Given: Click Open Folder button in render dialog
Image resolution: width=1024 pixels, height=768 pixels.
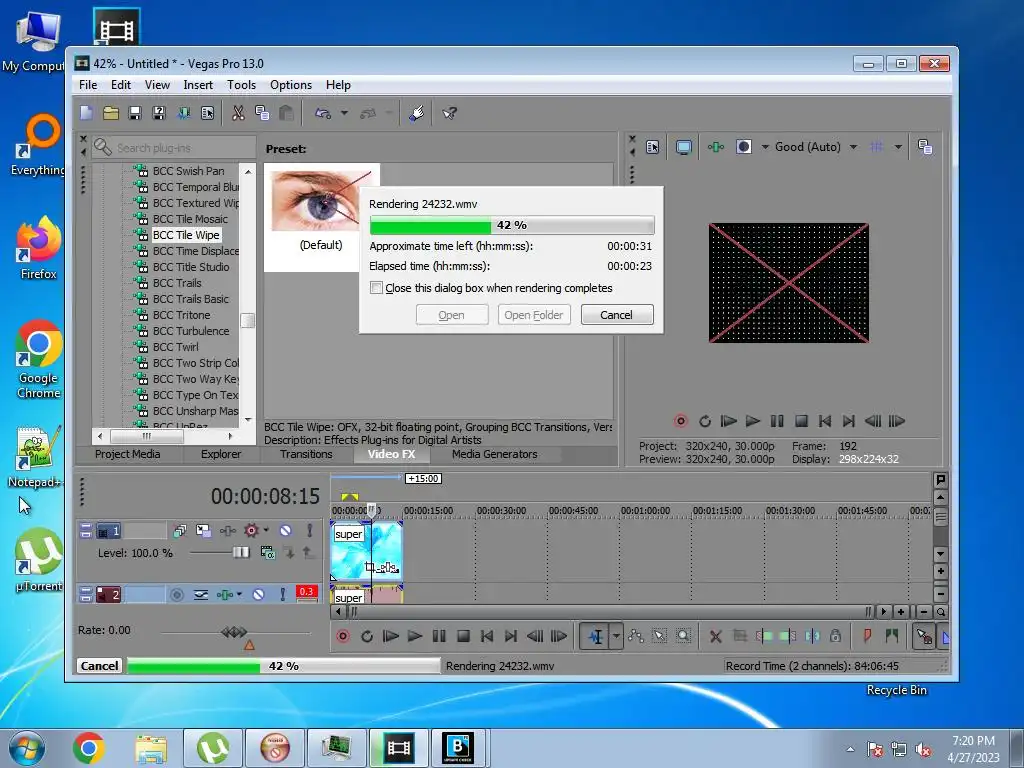Looking at the screenshot, I should pyautogui.click(x=534, y=315).
